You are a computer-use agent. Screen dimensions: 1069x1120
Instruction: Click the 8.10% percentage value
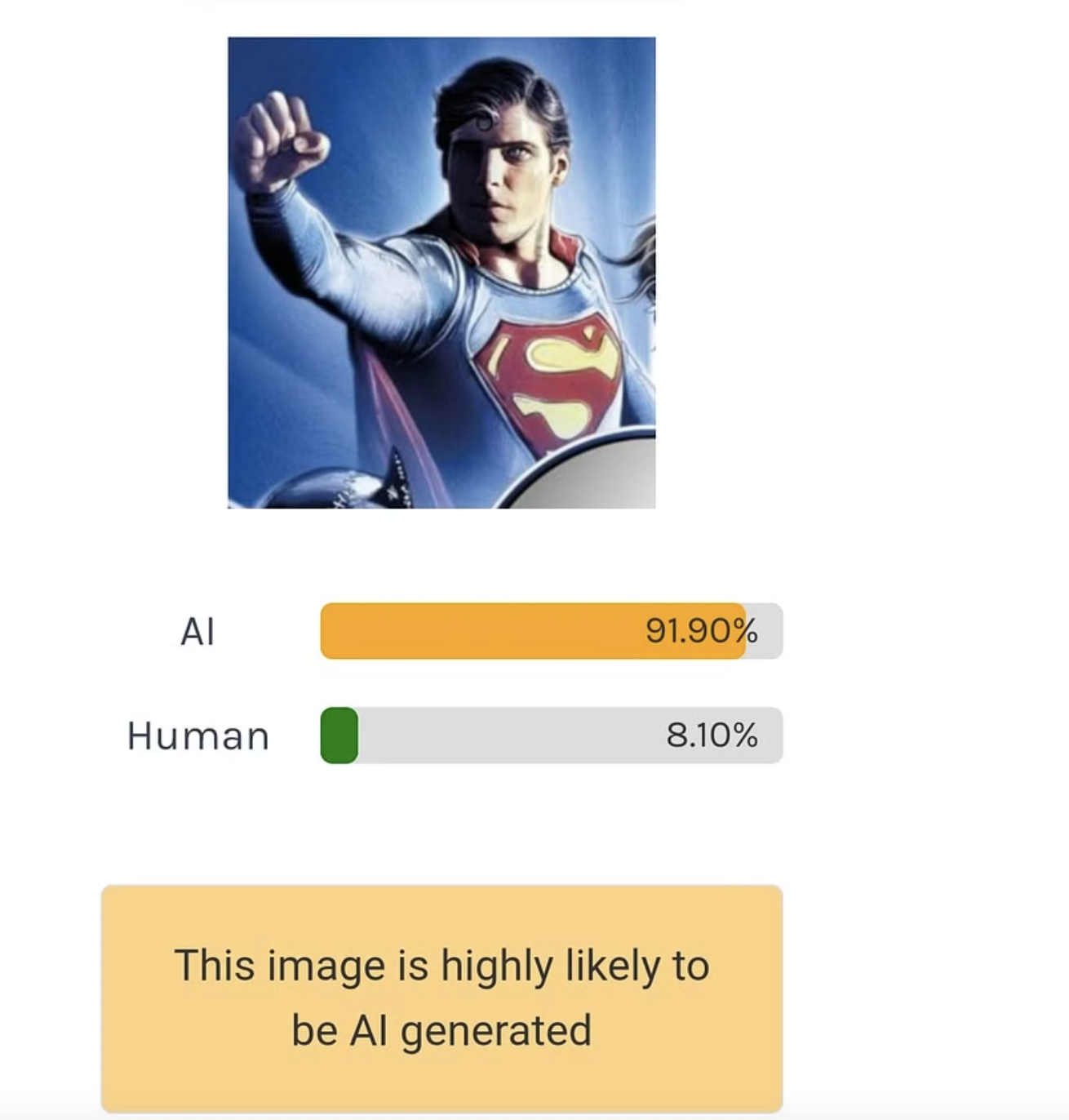point(712,736)
